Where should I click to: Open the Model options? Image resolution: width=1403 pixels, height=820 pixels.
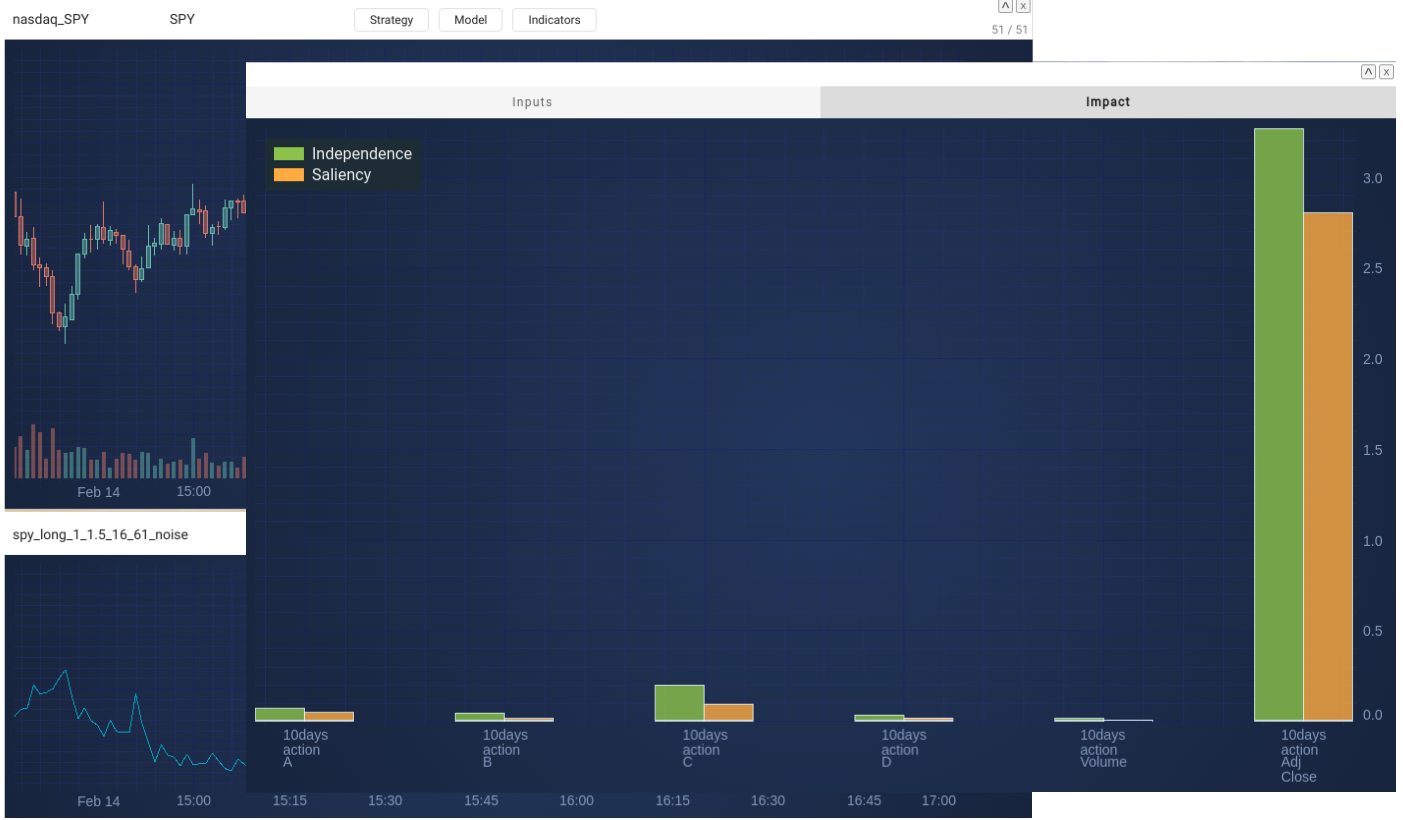pyautogui.click(x=470, y=20)
